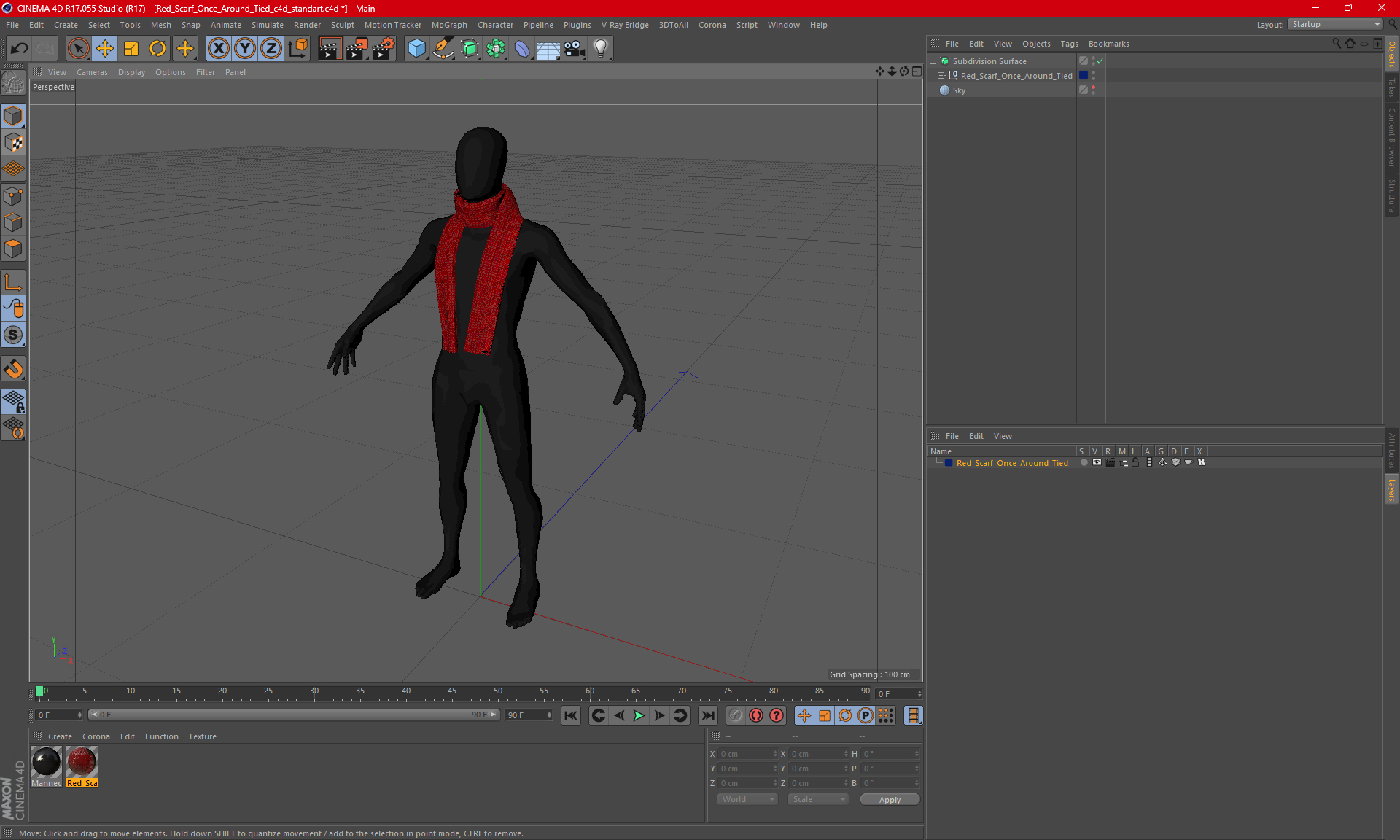Add a Subdivision Surface generator

(x=470, y=48)
